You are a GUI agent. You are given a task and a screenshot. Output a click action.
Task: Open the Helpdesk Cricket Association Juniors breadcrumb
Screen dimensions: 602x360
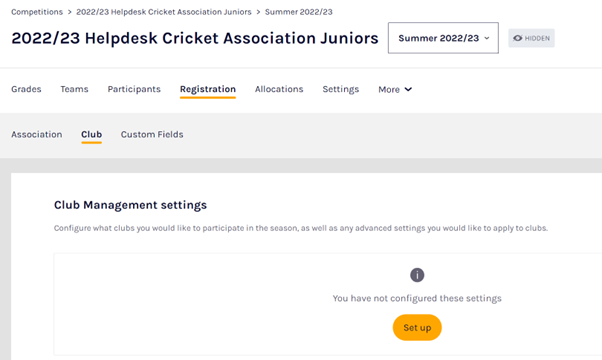click(164, 12)
